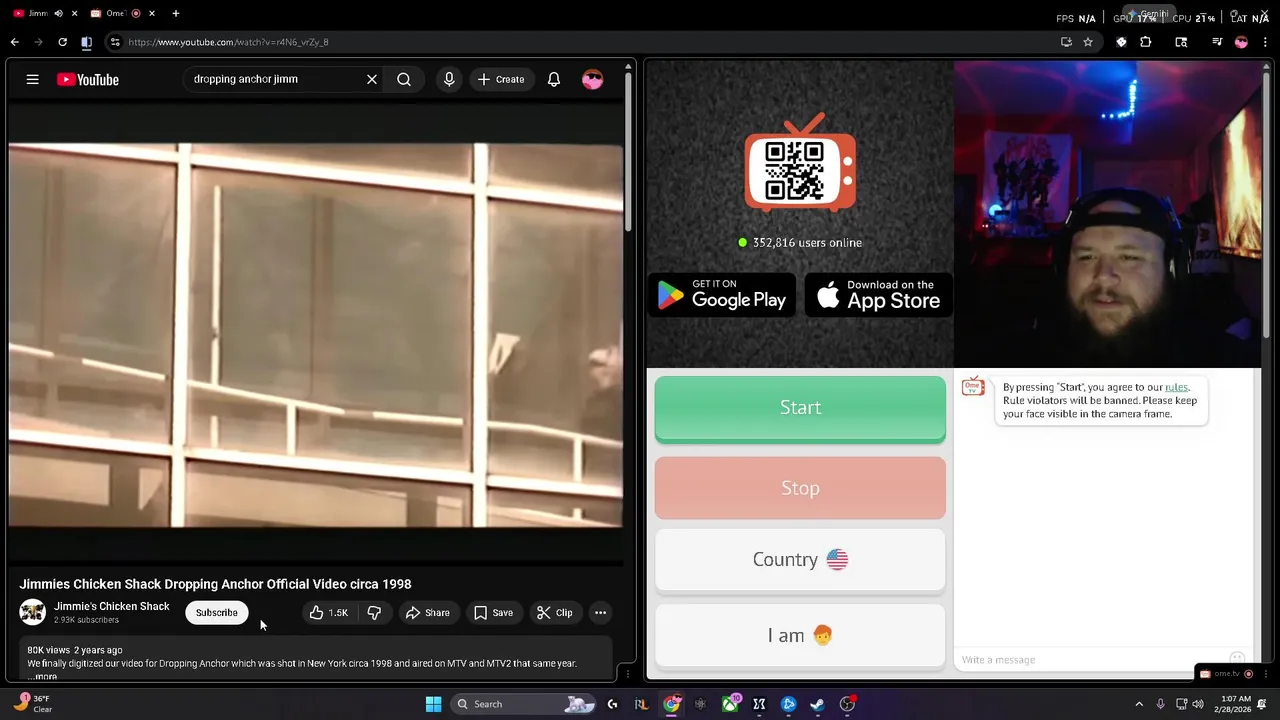Toggle the browser sidebar panel icon

pyautogui.click(x=86, y=42)
